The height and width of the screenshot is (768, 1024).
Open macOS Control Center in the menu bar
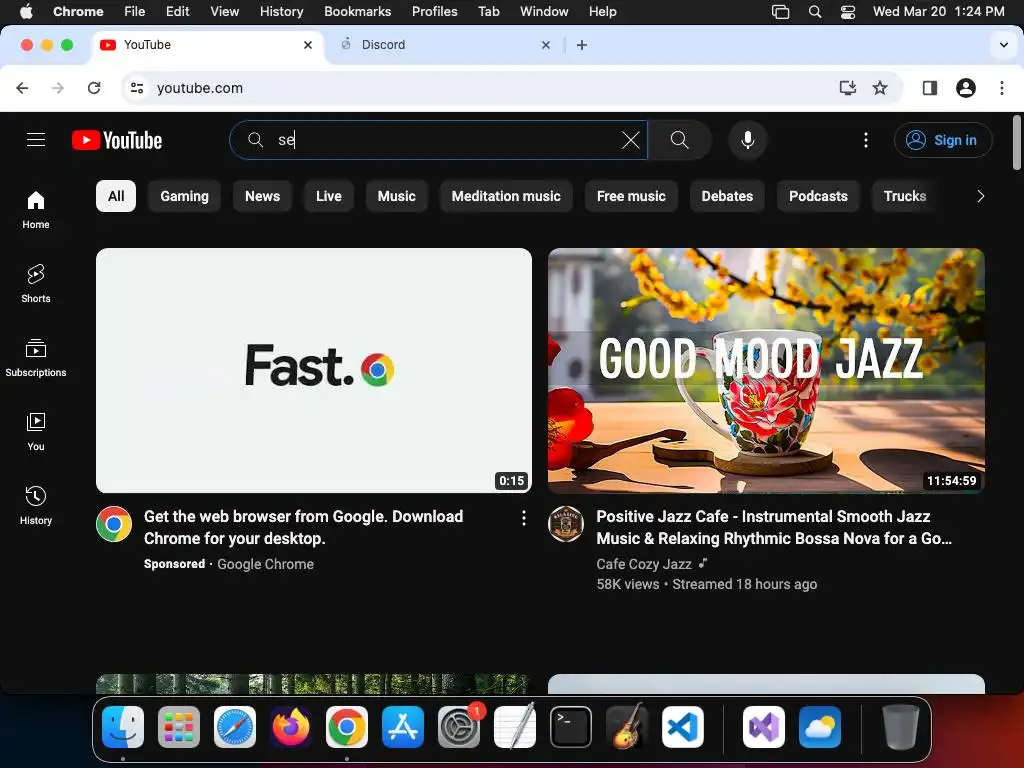click(x=848, y=11)
